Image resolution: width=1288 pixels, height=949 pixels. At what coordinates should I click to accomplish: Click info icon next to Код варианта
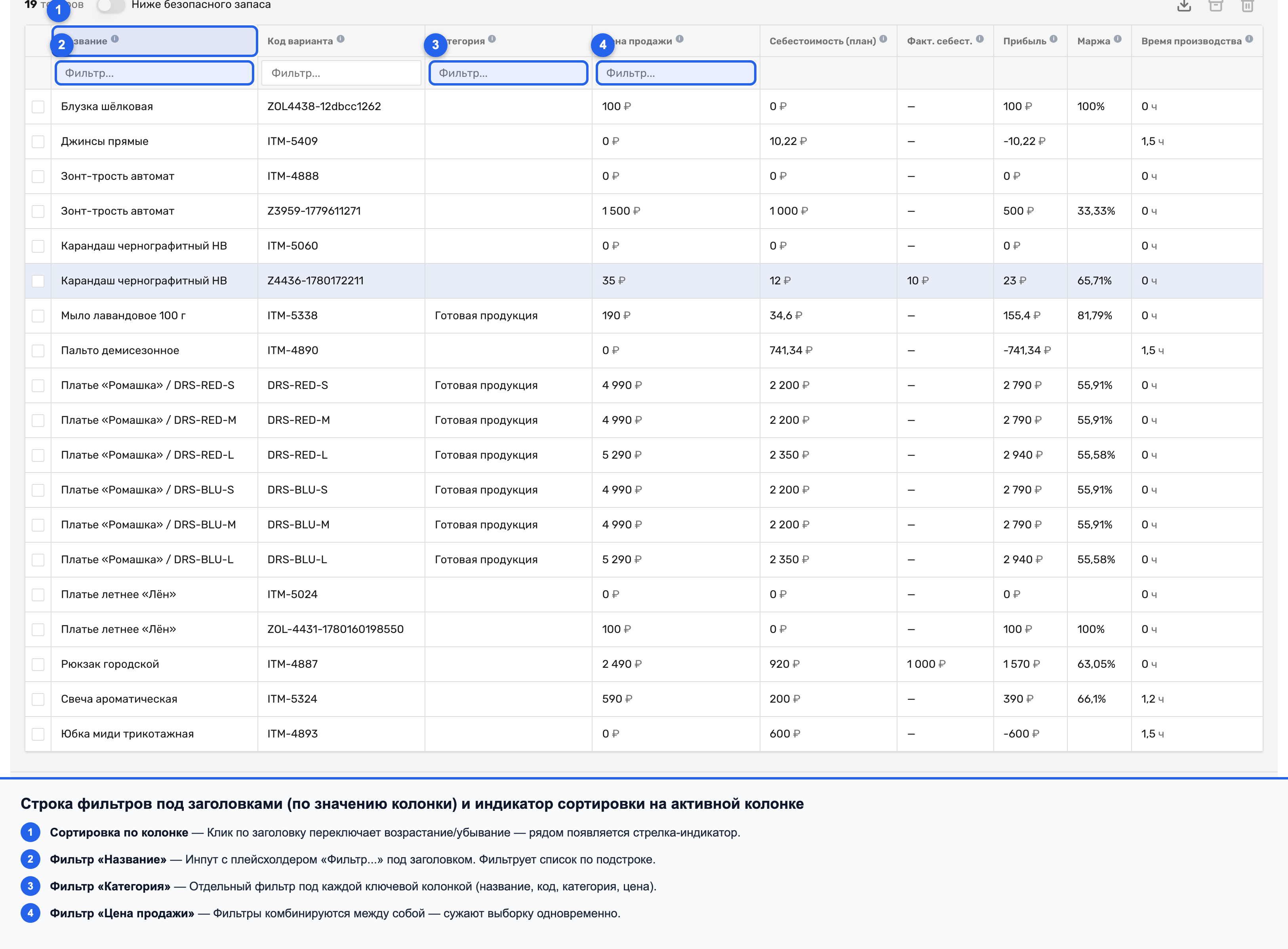tap(341, 39)
